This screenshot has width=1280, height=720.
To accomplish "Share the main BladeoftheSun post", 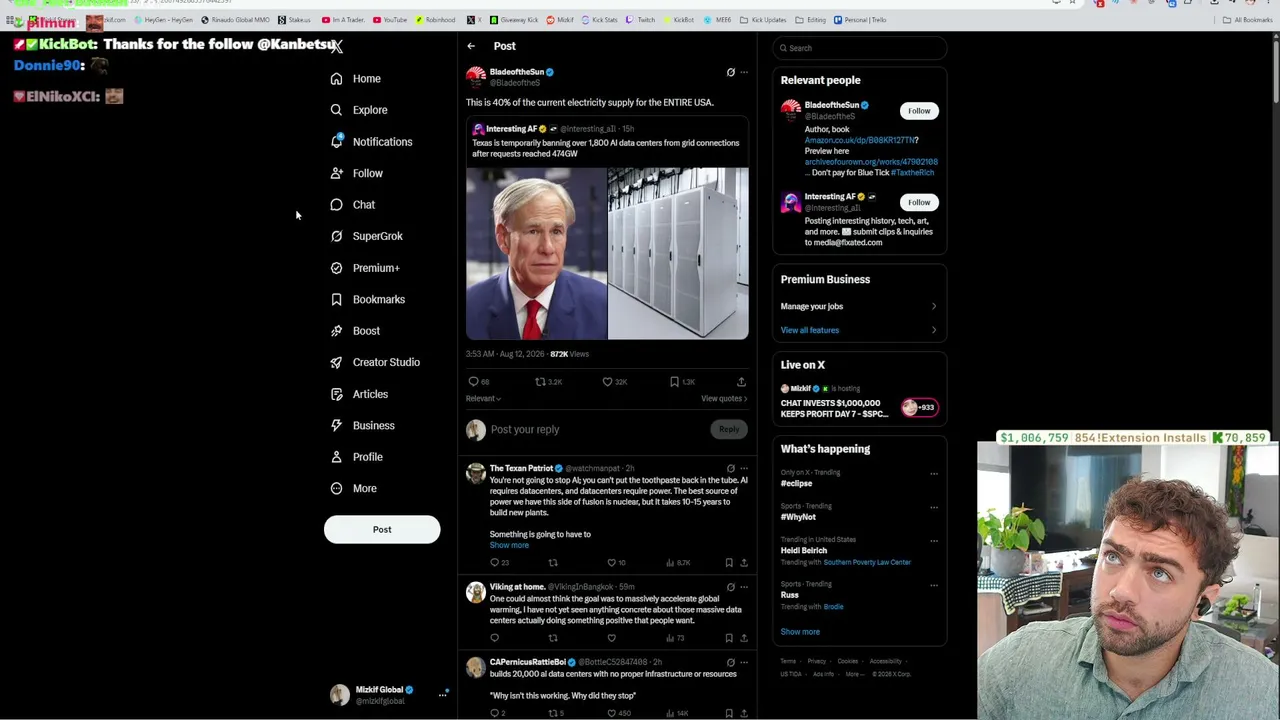I will 741,382.
